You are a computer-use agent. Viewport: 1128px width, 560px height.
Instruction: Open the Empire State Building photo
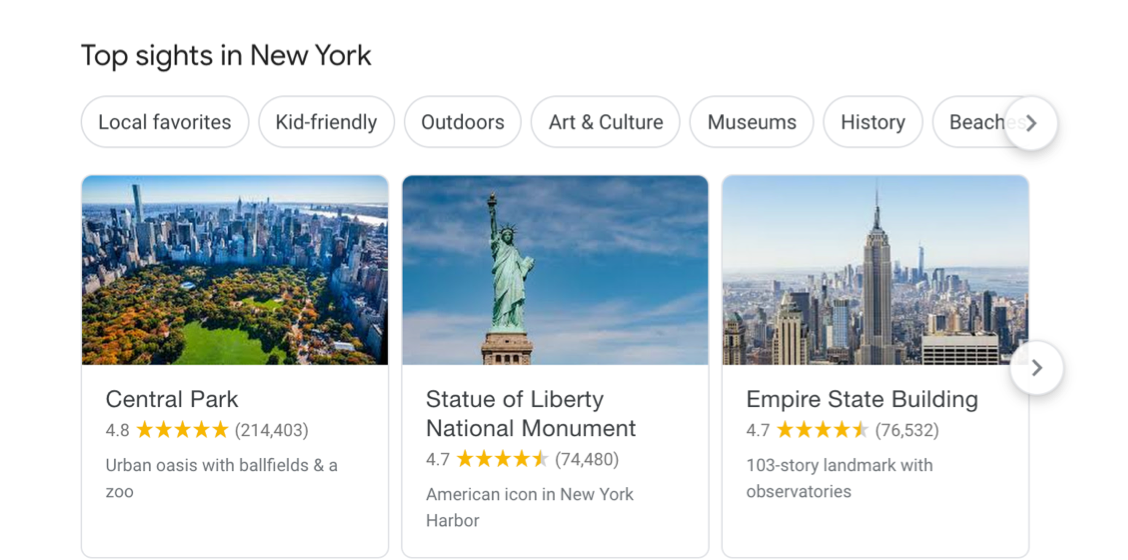875,270
